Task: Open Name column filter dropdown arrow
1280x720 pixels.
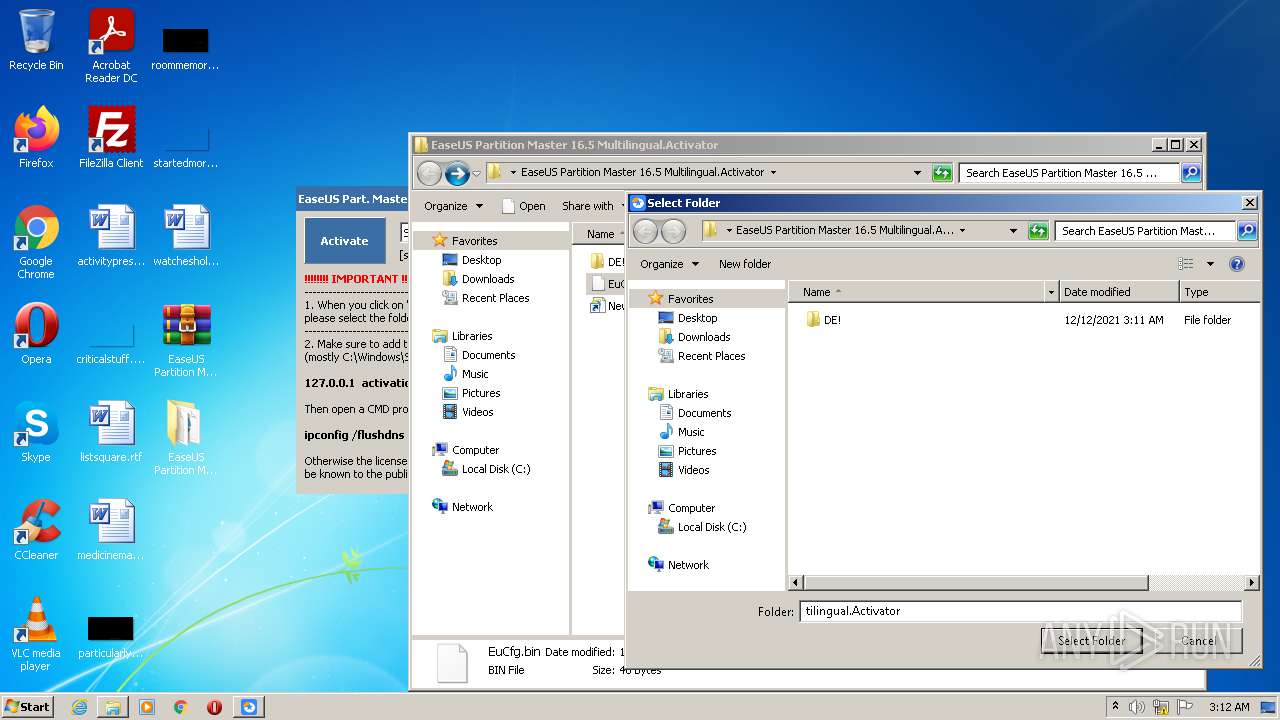Action: point(1051,292)
